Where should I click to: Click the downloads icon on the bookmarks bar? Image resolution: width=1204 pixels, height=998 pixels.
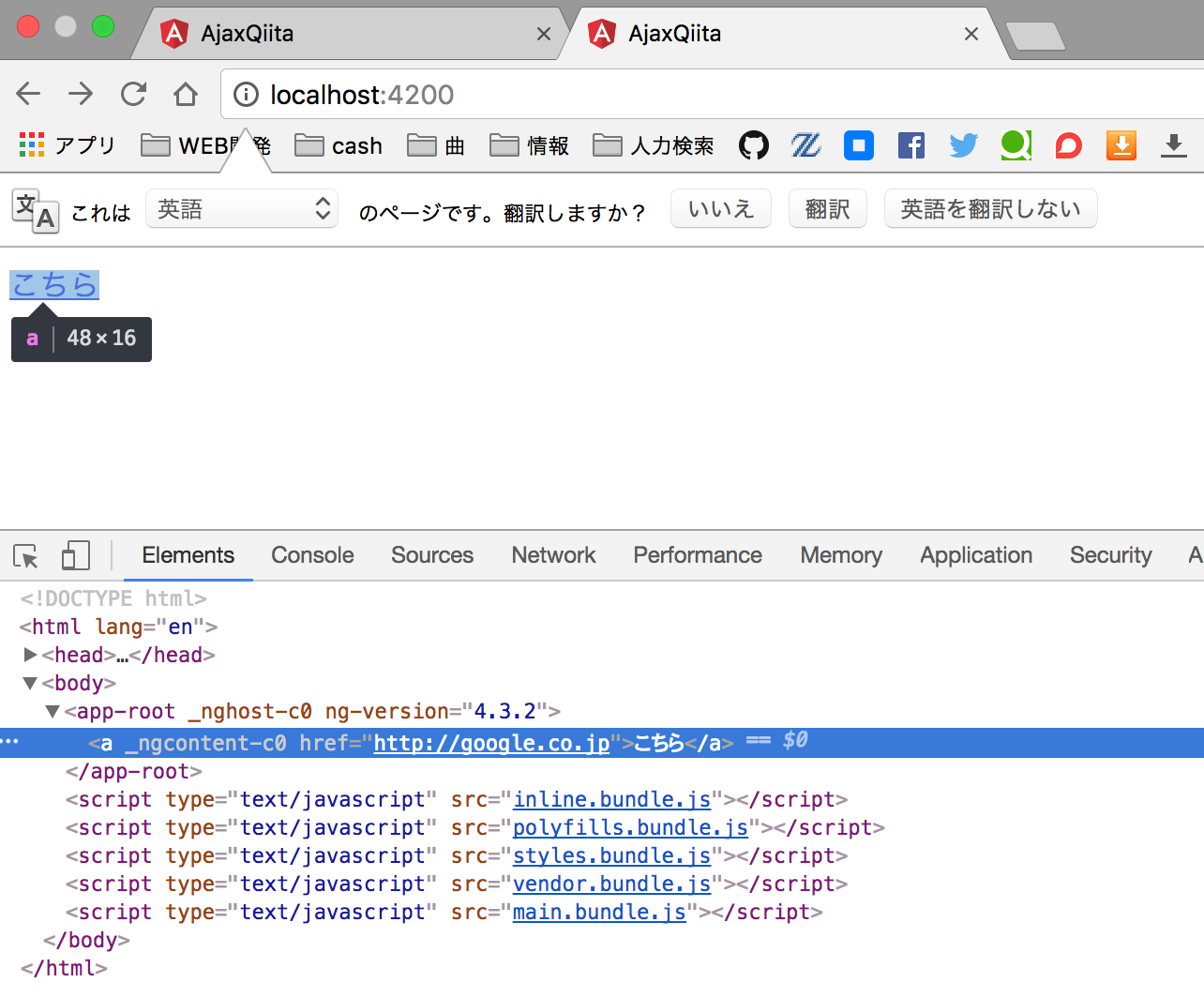[x=1173, y=145]
